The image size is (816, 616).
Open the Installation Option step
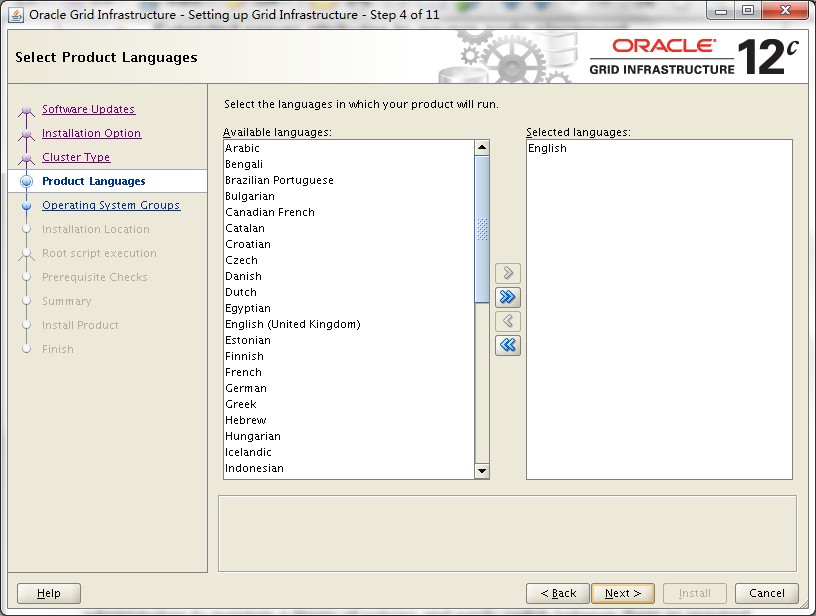92,133
